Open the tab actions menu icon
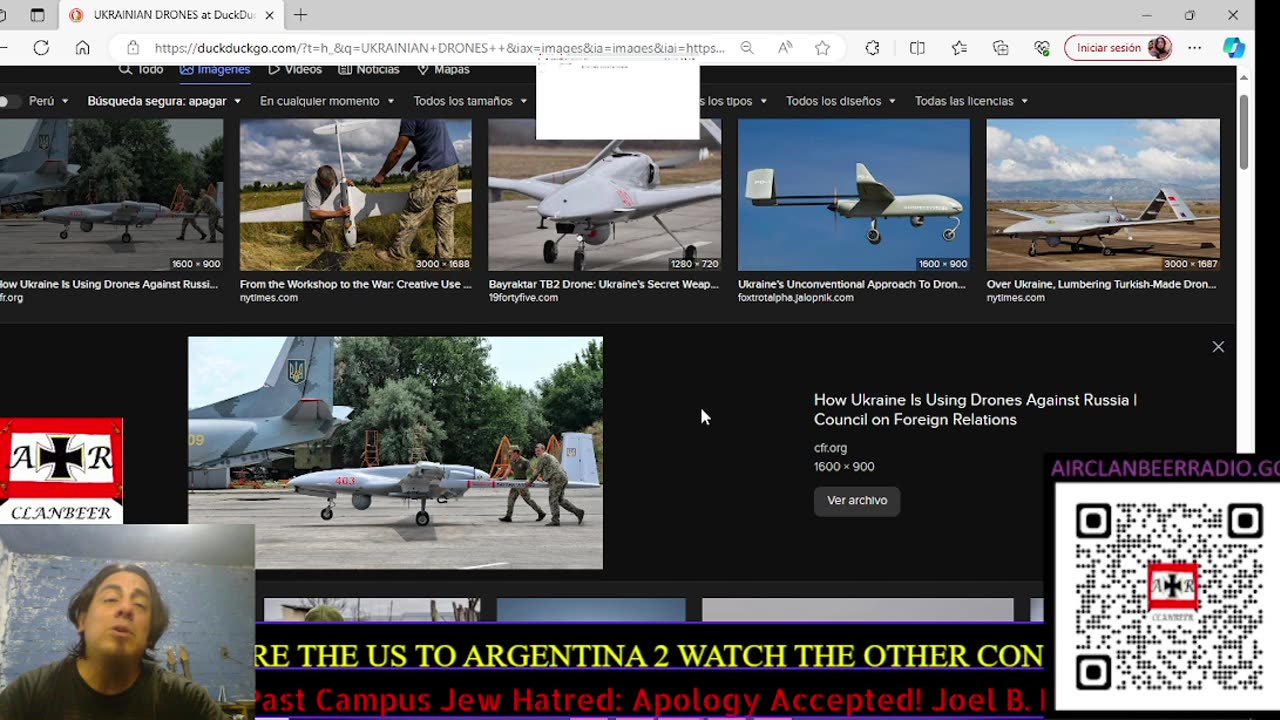Screen dimensions: 1280x720 click(37, 15)
